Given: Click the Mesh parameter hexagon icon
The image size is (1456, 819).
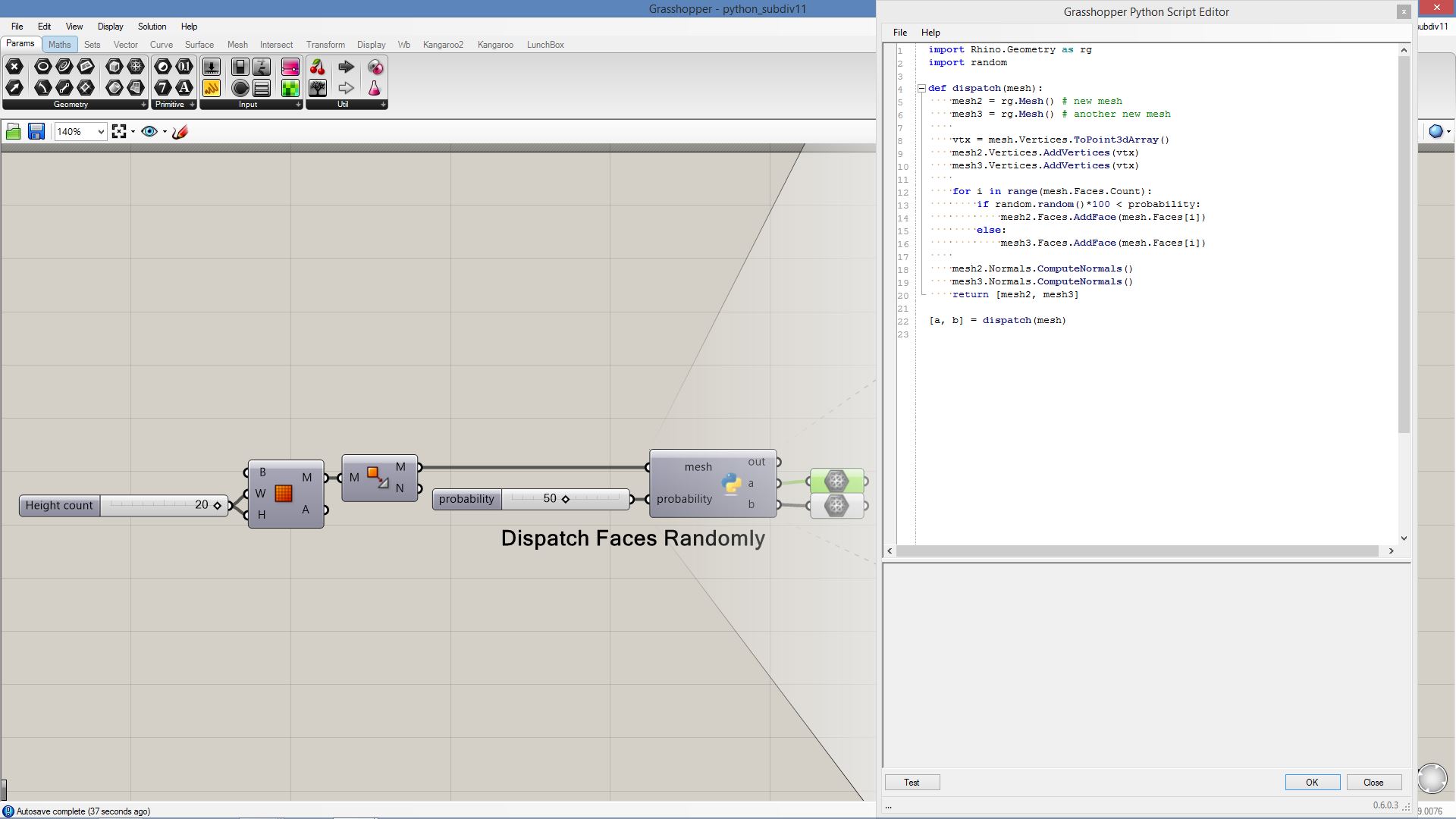Looking at the screenshot, I should [136, 67].
